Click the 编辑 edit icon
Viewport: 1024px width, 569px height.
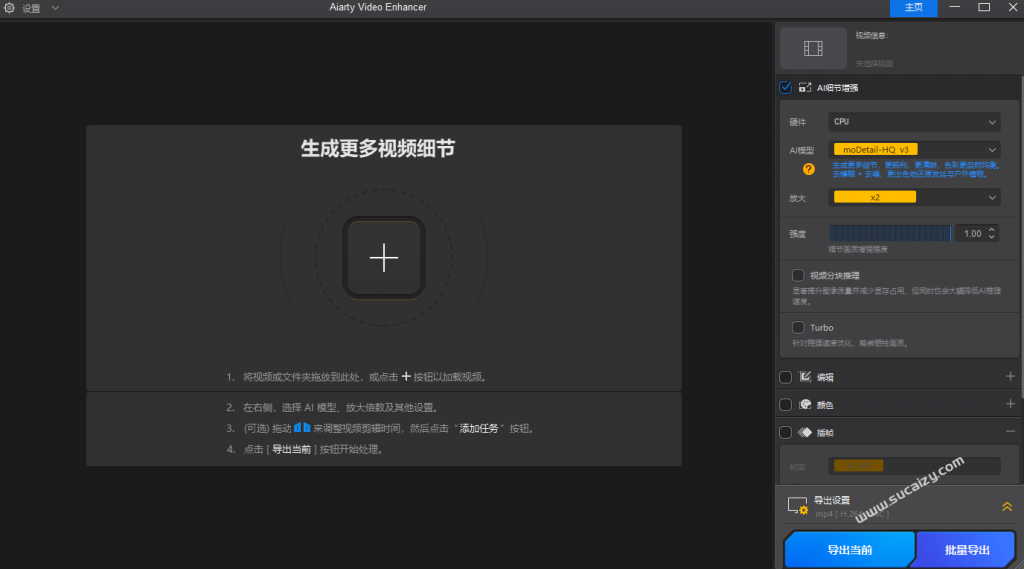[805, 377]
